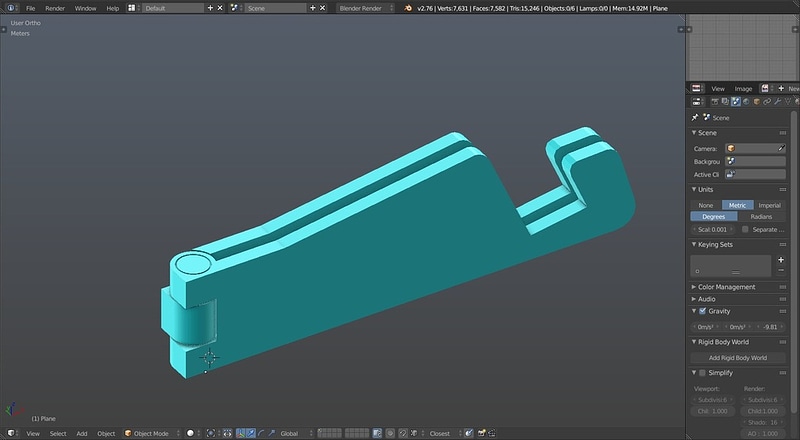Click the image browse icon in image editor

click(x=765, y=88)
